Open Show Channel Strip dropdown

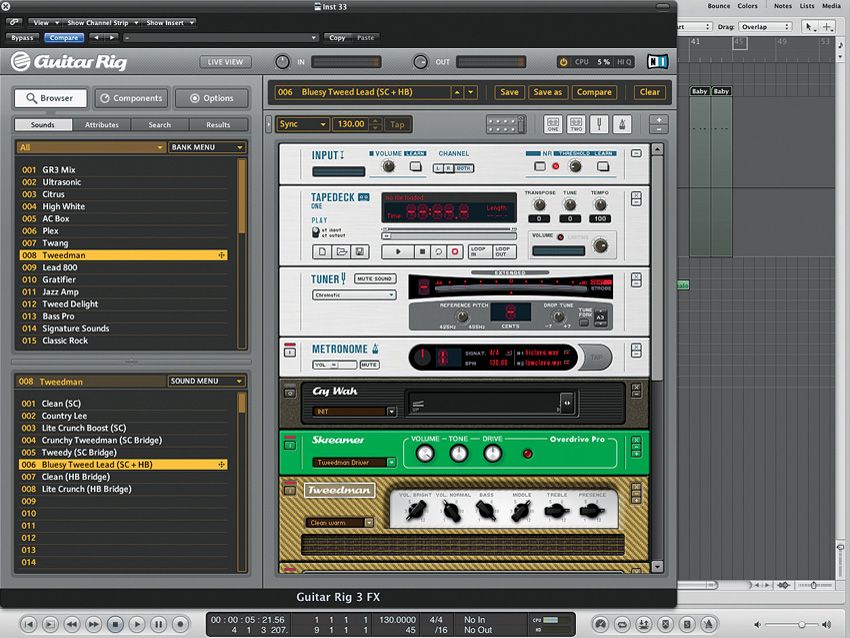(101, 23)
